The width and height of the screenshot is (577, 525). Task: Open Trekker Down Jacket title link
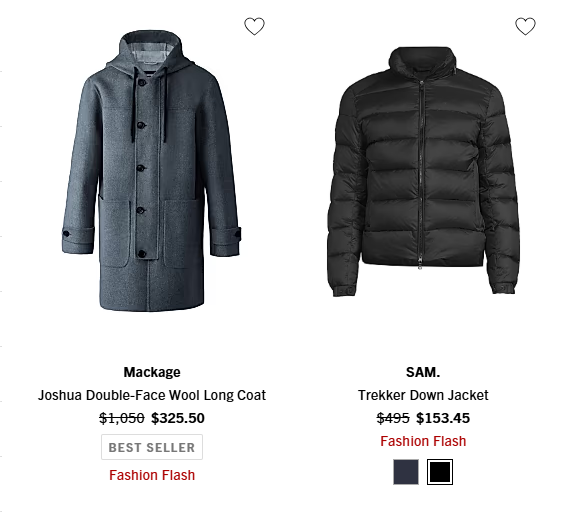click(423, 395)
